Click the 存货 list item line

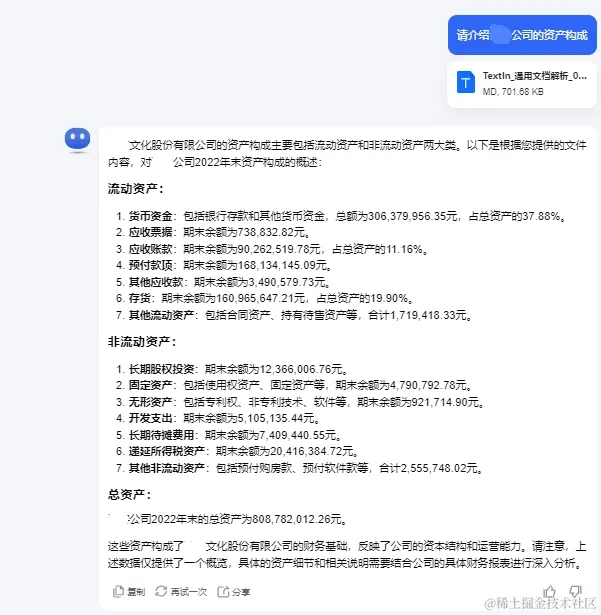coord(265,298)
